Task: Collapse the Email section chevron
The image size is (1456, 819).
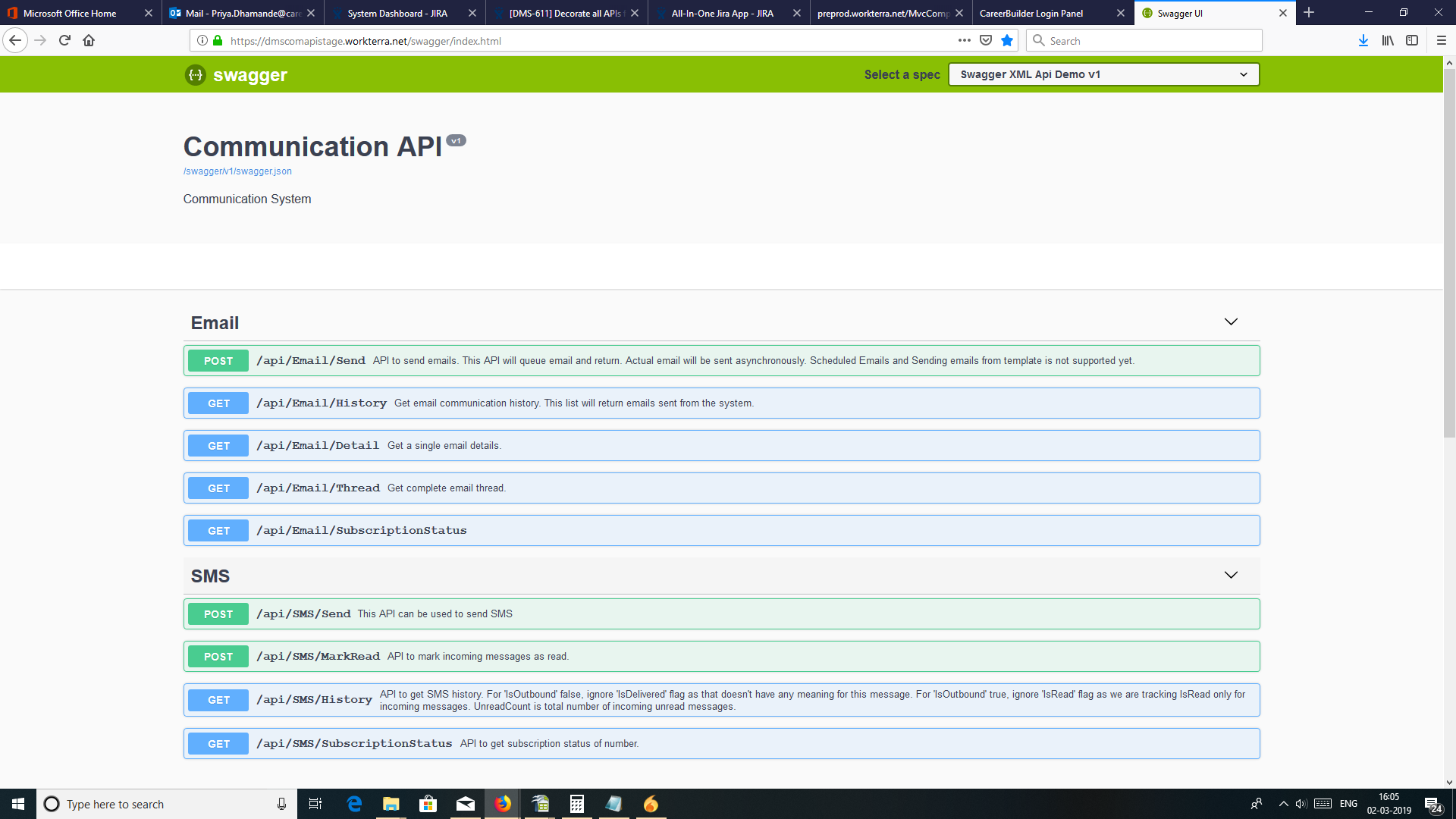Action: tap(1231, 322)
